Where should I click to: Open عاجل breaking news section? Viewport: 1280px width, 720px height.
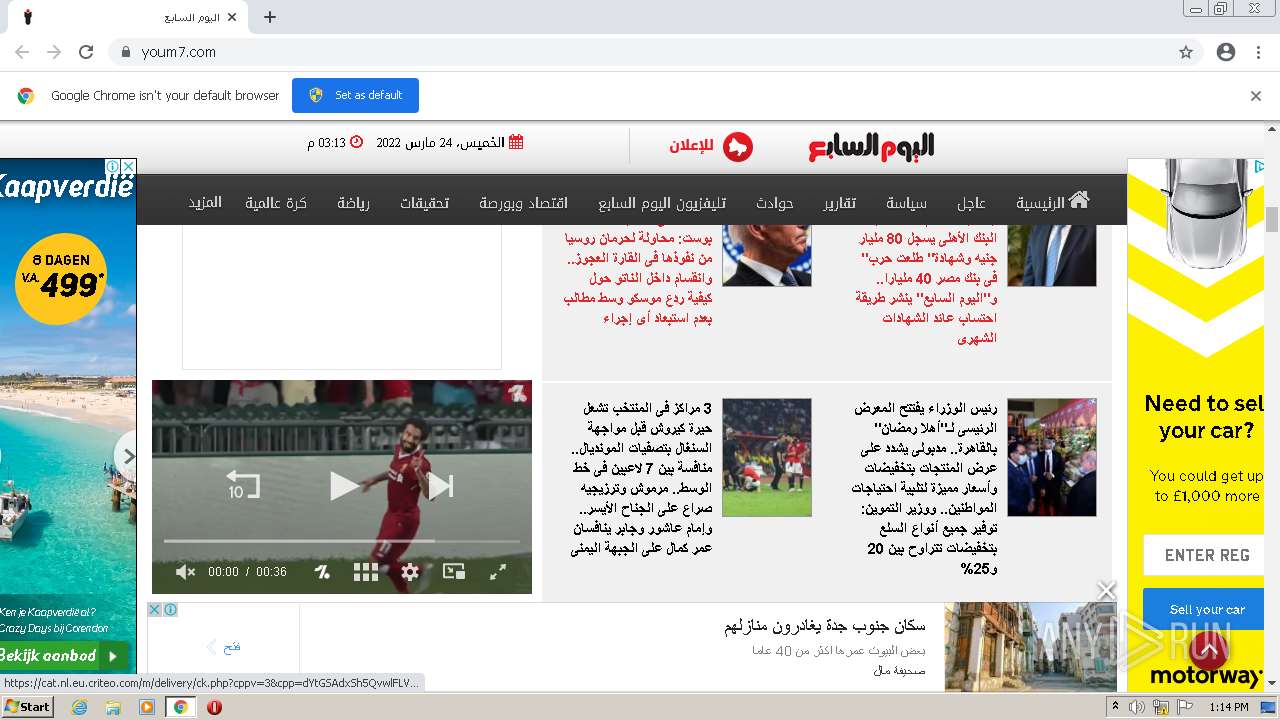coord(971,202)
